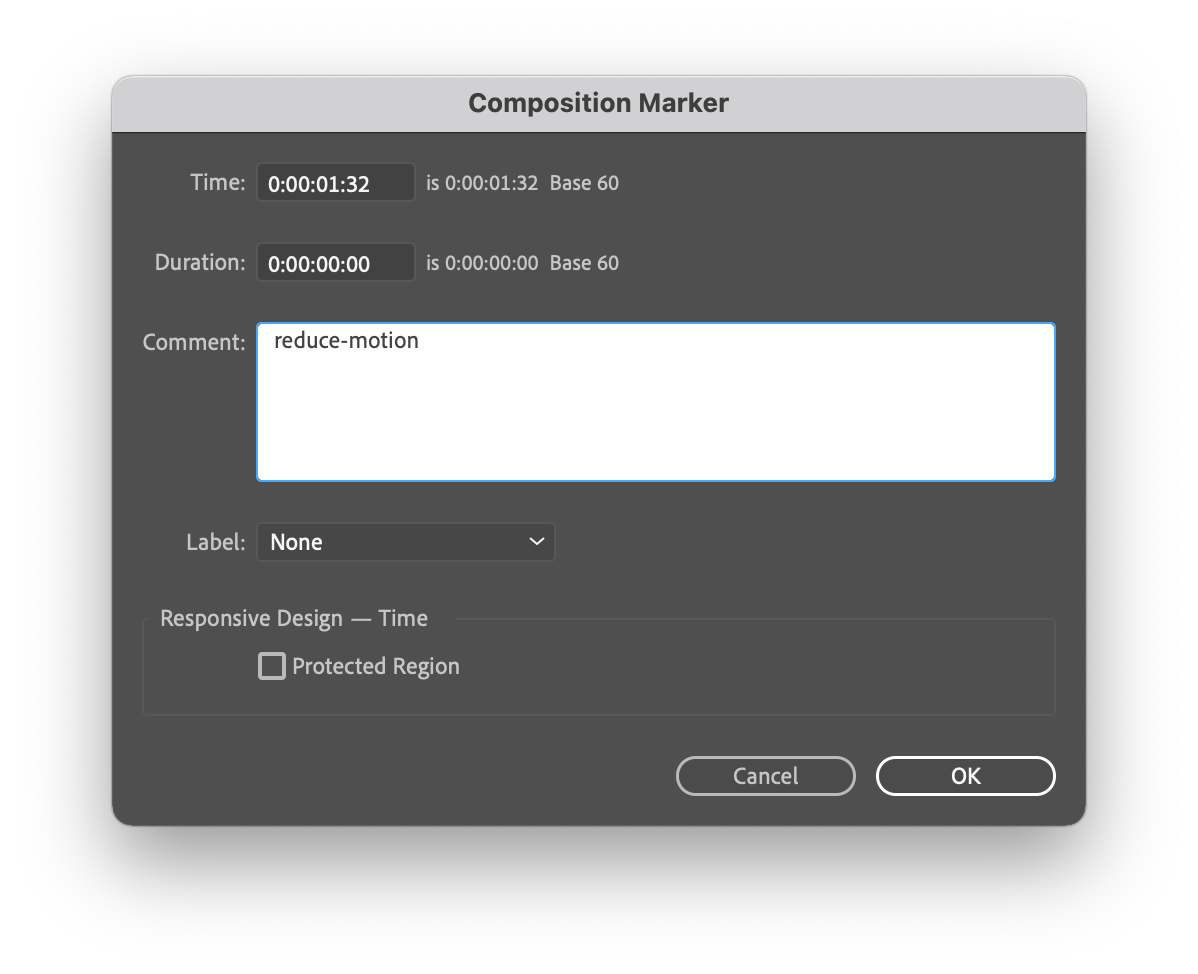
Task: Confirm the marker with OK
Action: pos(964,776)
